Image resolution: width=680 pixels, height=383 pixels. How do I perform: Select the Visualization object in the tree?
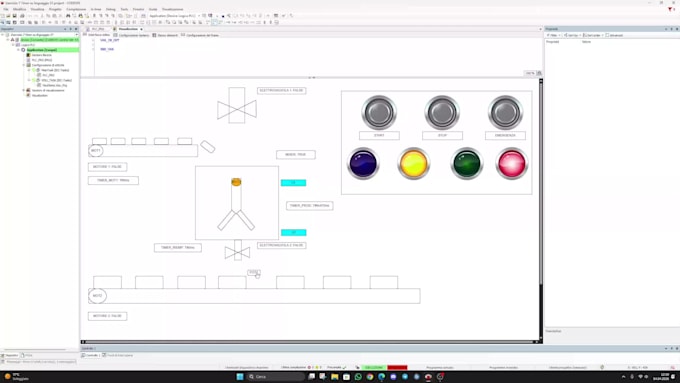click(x=39, y=95)
